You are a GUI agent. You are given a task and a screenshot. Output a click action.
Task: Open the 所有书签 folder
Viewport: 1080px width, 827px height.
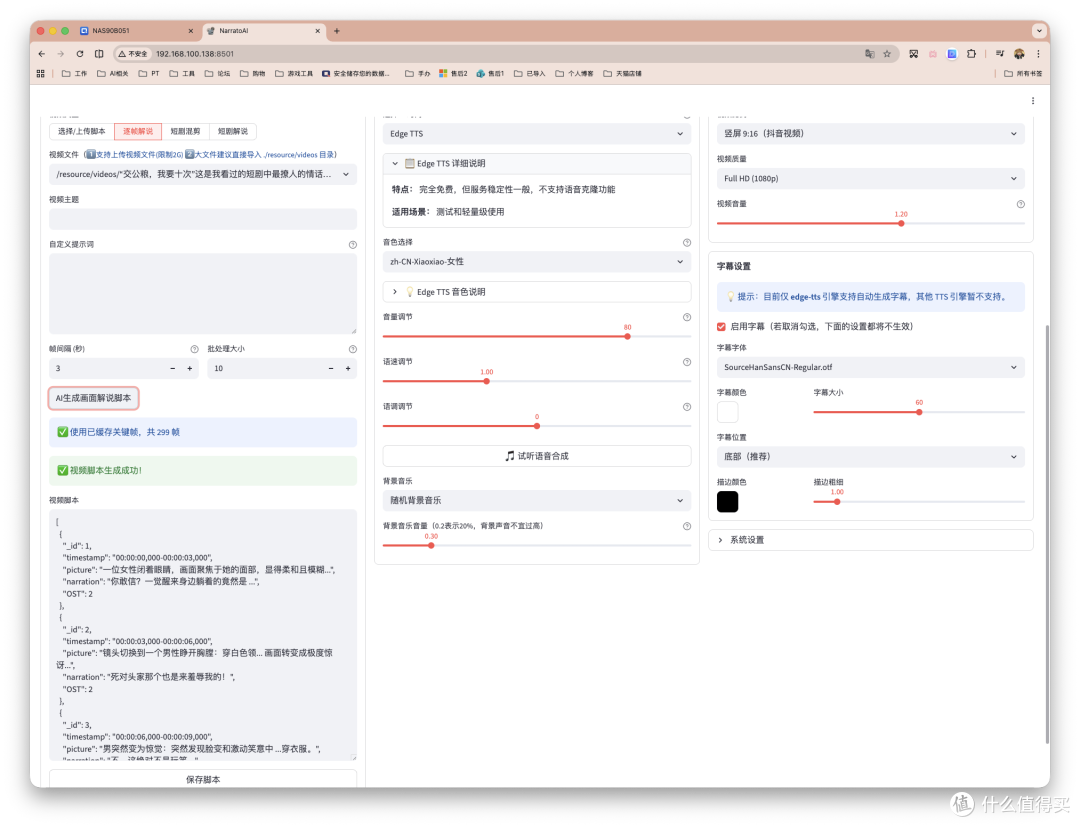[1023, 74]
